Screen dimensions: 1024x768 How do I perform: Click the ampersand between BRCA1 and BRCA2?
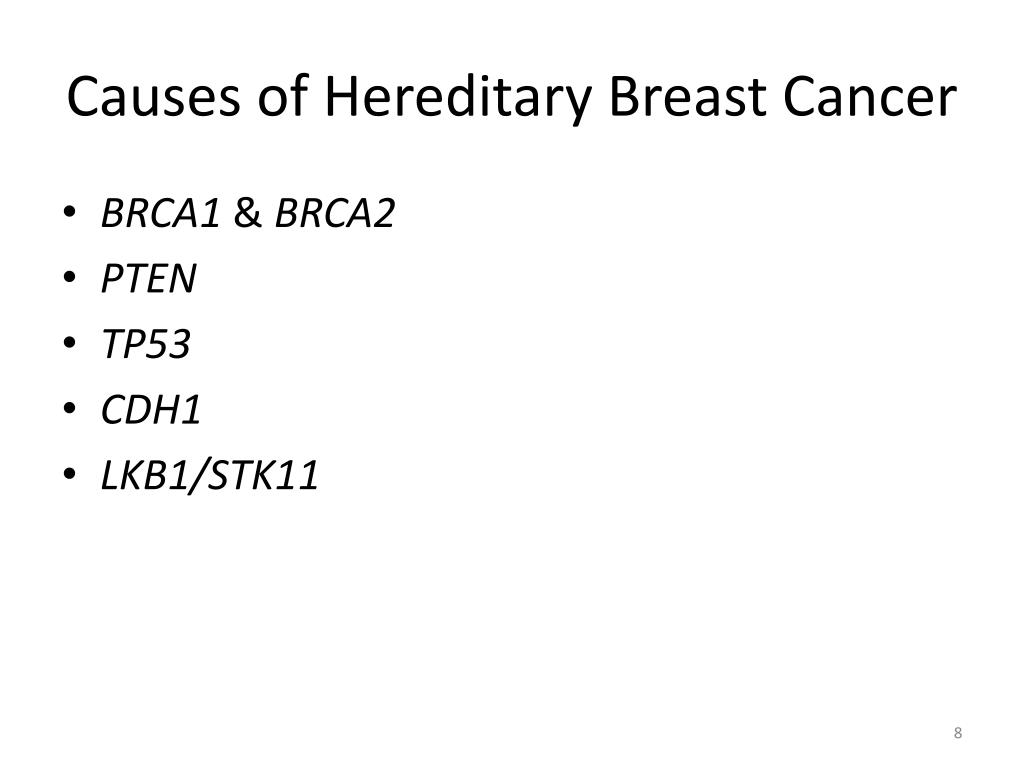(248, 213)
